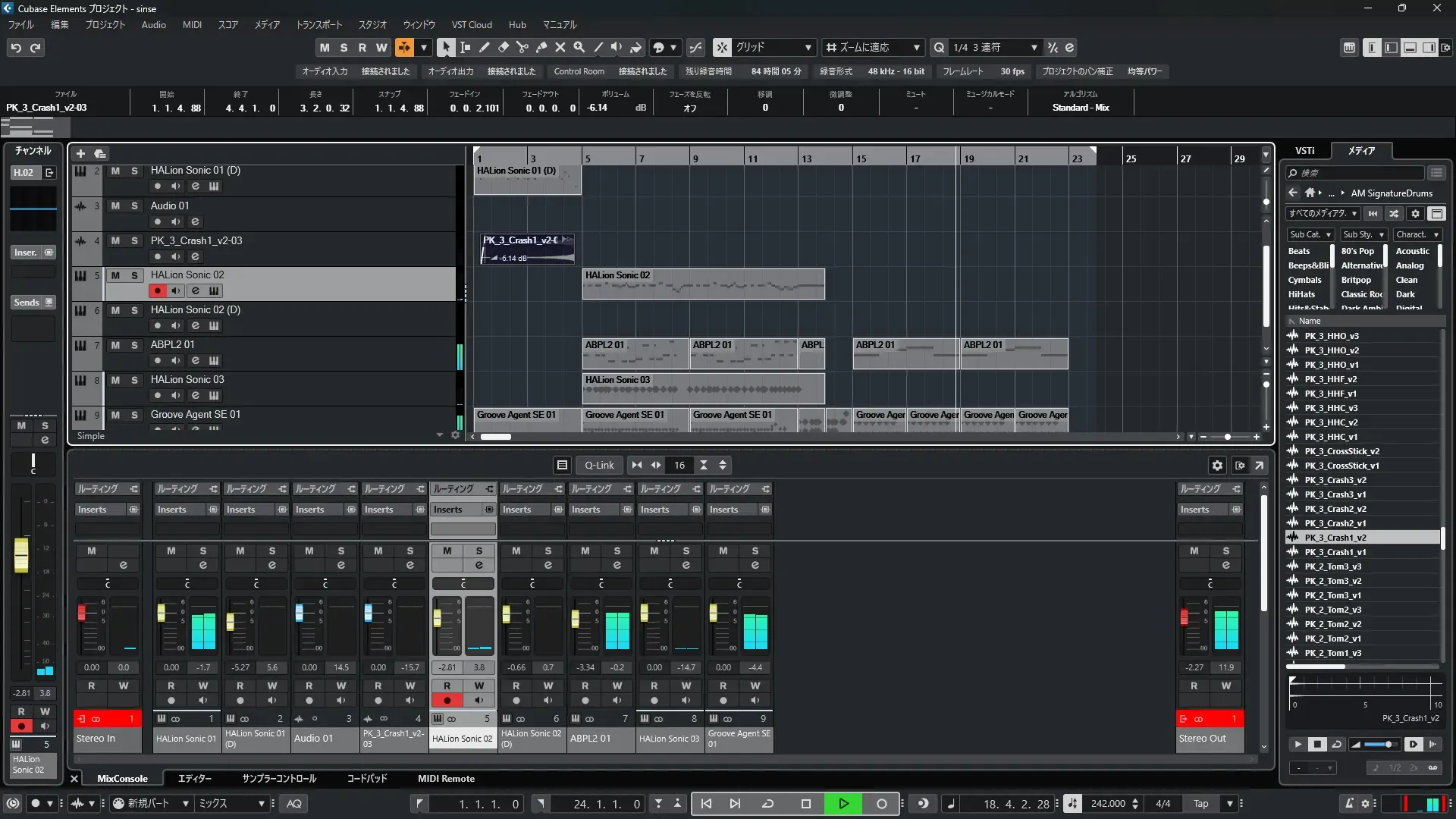
Task: Toggle record enable on HALion Sonic 02 track
Action: tap(158, 290)
